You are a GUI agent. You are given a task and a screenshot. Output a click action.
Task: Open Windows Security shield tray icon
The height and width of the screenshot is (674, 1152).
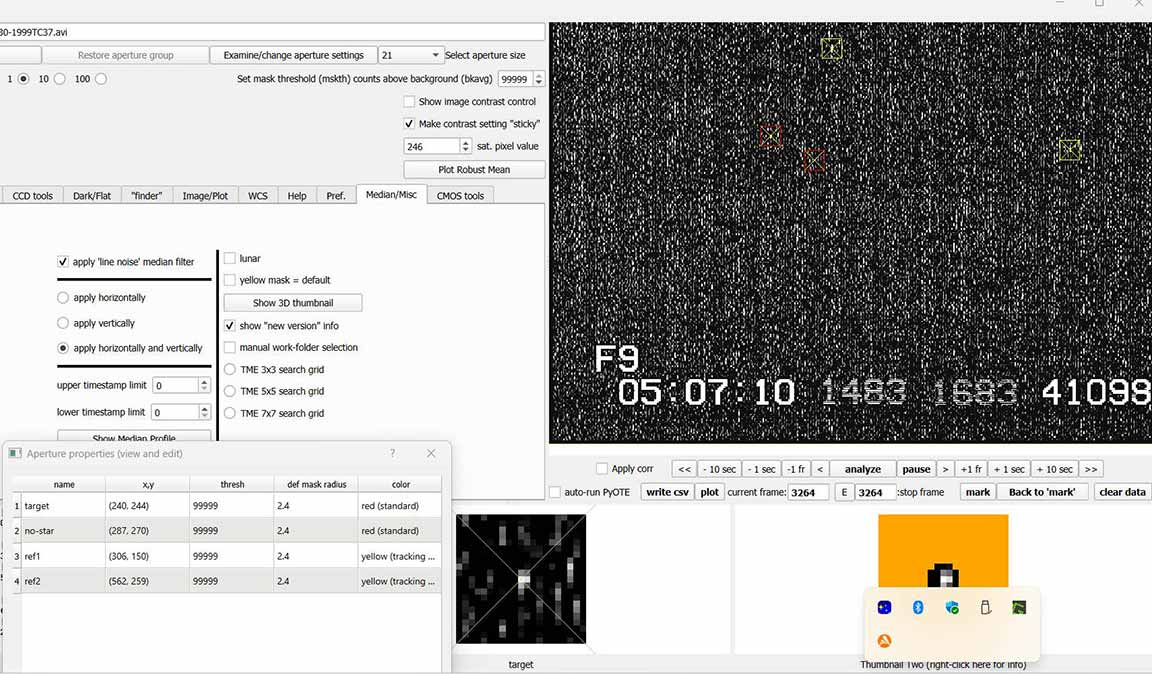pos(952,607)
